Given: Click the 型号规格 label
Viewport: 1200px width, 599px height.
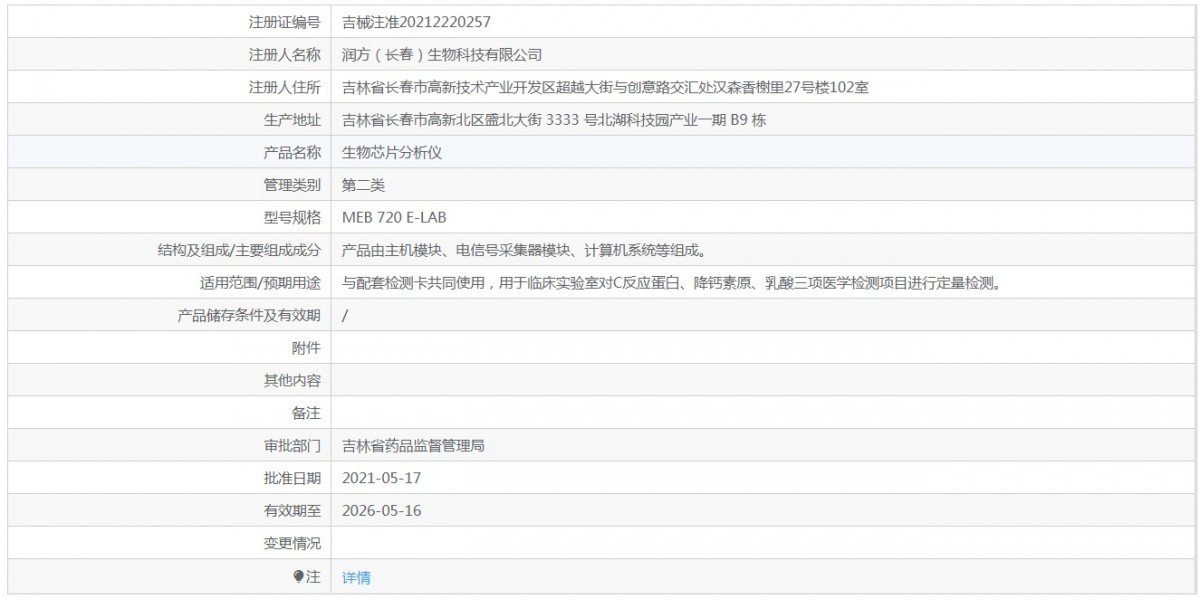Looking at the screenshot, I should click(292, 218).
